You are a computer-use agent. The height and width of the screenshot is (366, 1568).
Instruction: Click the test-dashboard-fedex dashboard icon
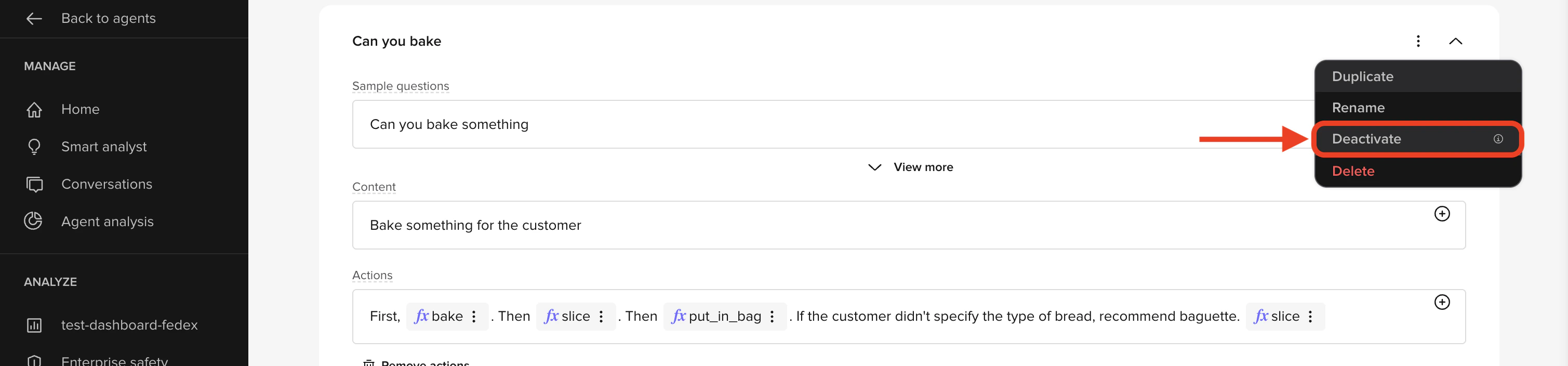34,325
